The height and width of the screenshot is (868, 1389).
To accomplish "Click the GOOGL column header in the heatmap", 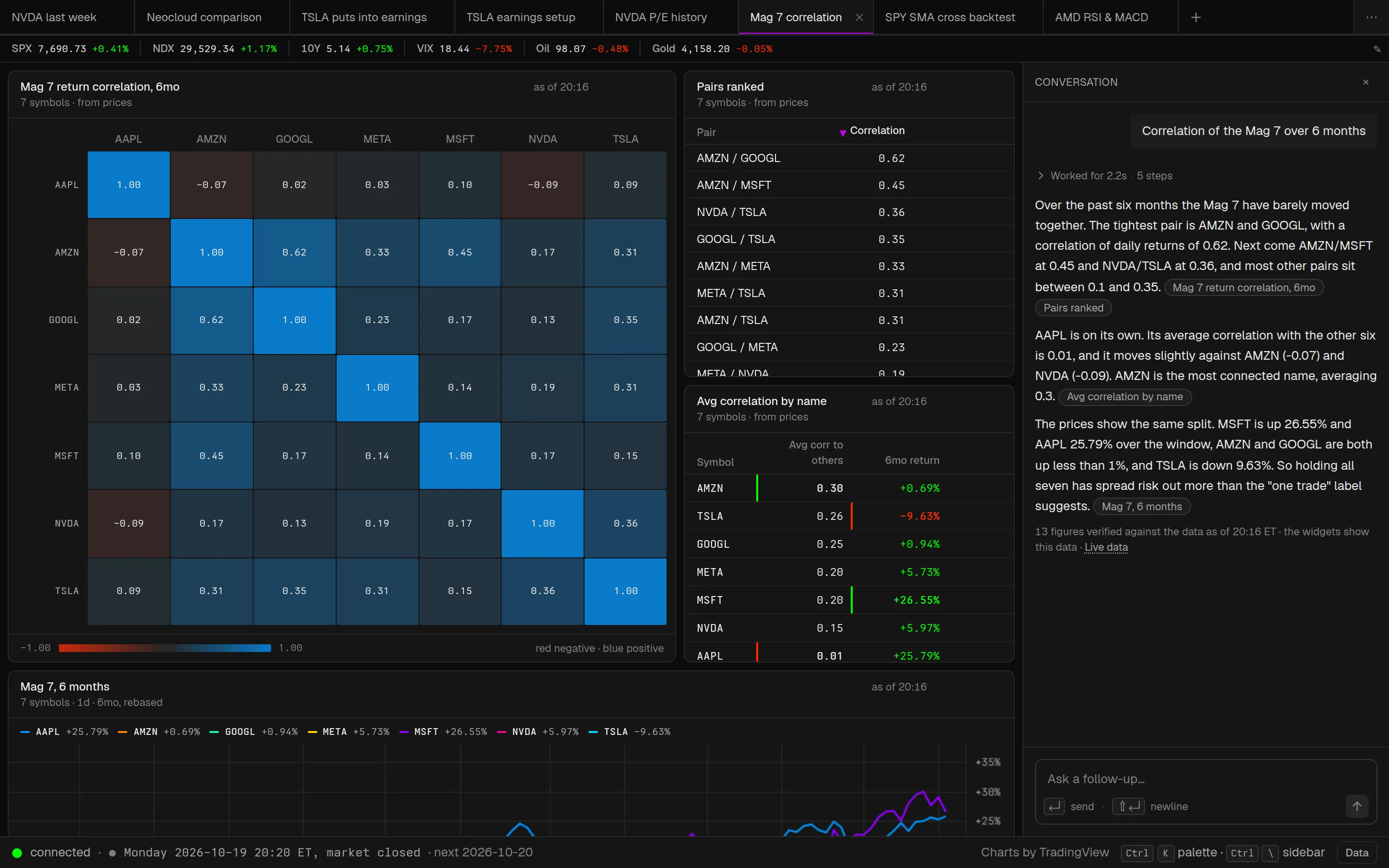I will tap(294, 139).
